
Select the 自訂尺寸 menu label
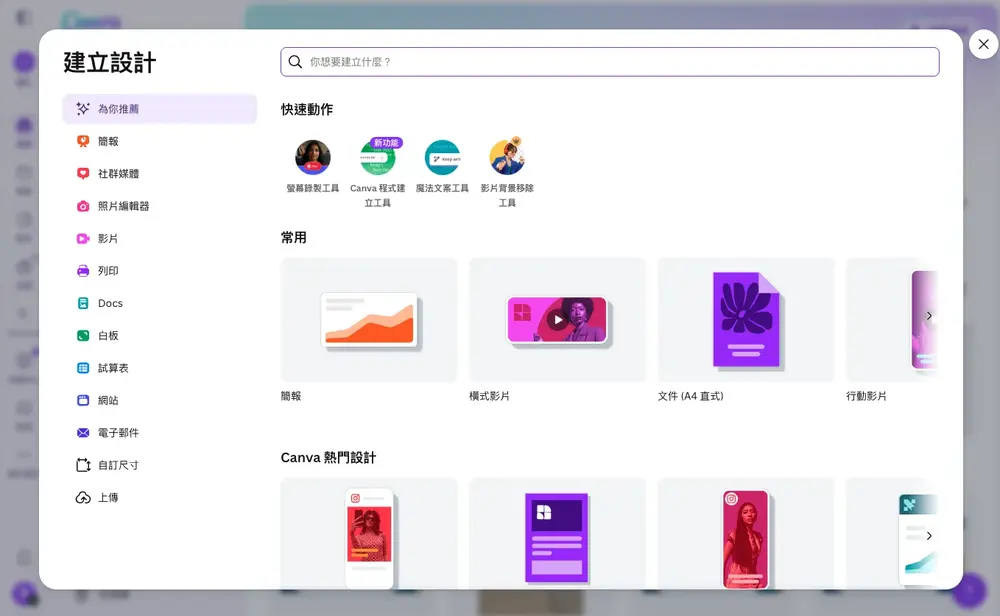(x=119, y=466)
